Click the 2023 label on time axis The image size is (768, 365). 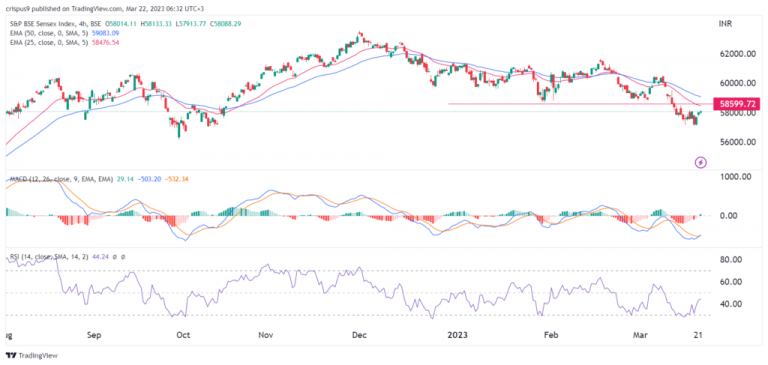click(x=459, y=336)
